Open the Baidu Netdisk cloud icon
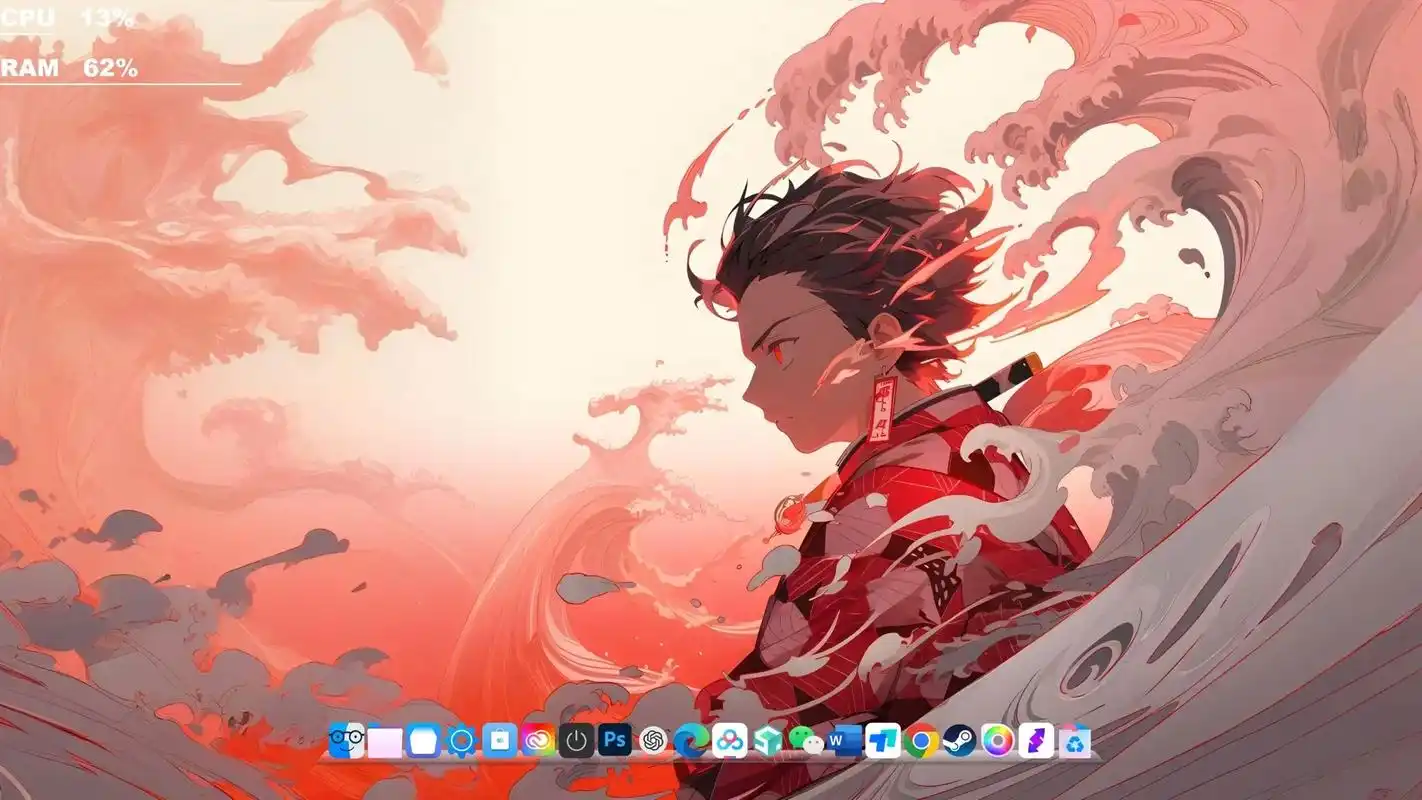The image size is (1422, 800). coord(729,741)
